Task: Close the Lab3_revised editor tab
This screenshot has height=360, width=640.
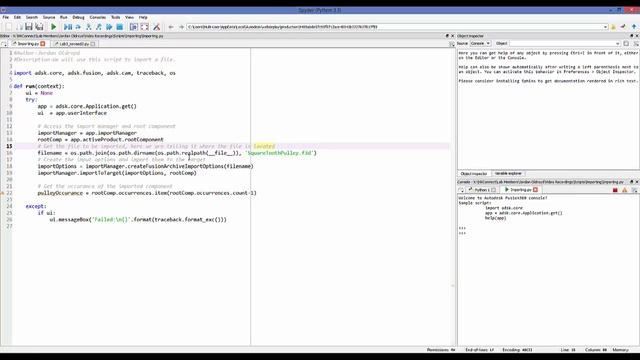Action: click(93, 44)
